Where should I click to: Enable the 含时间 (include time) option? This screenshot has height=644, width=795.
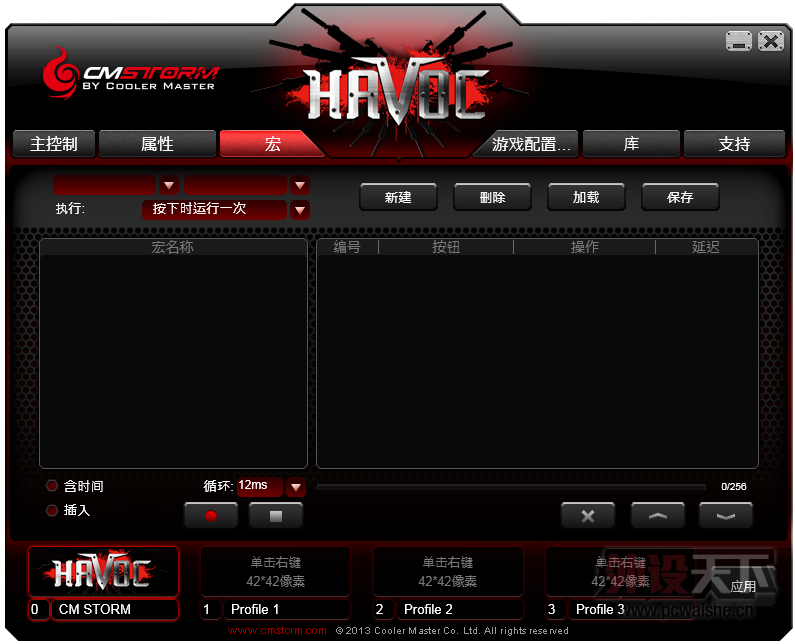point(52,486)
